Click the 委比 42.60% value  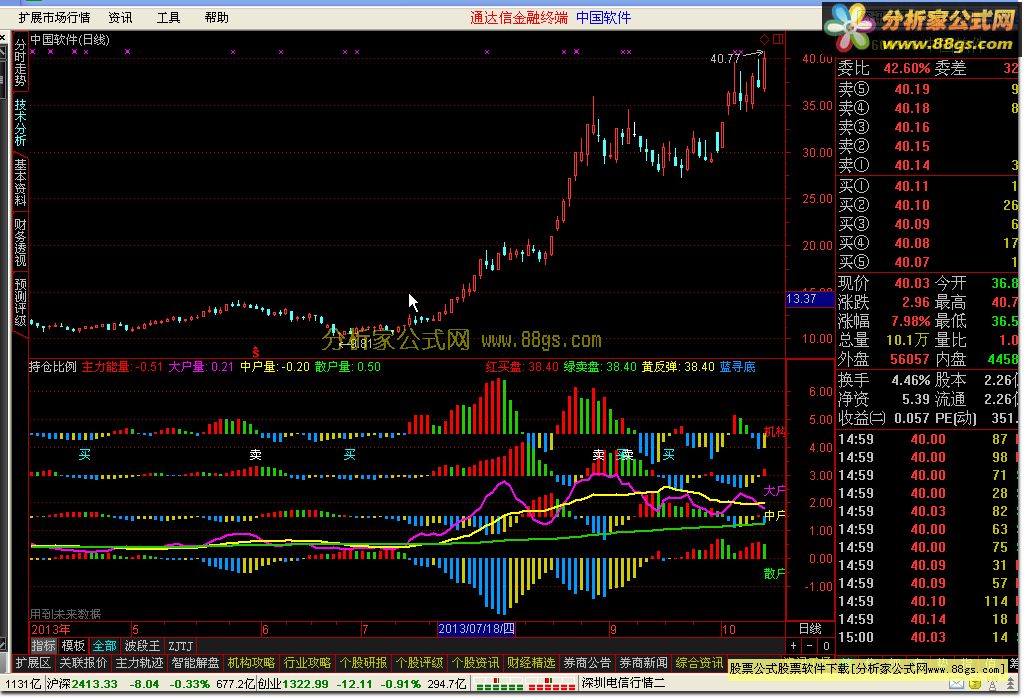(906, 68)
